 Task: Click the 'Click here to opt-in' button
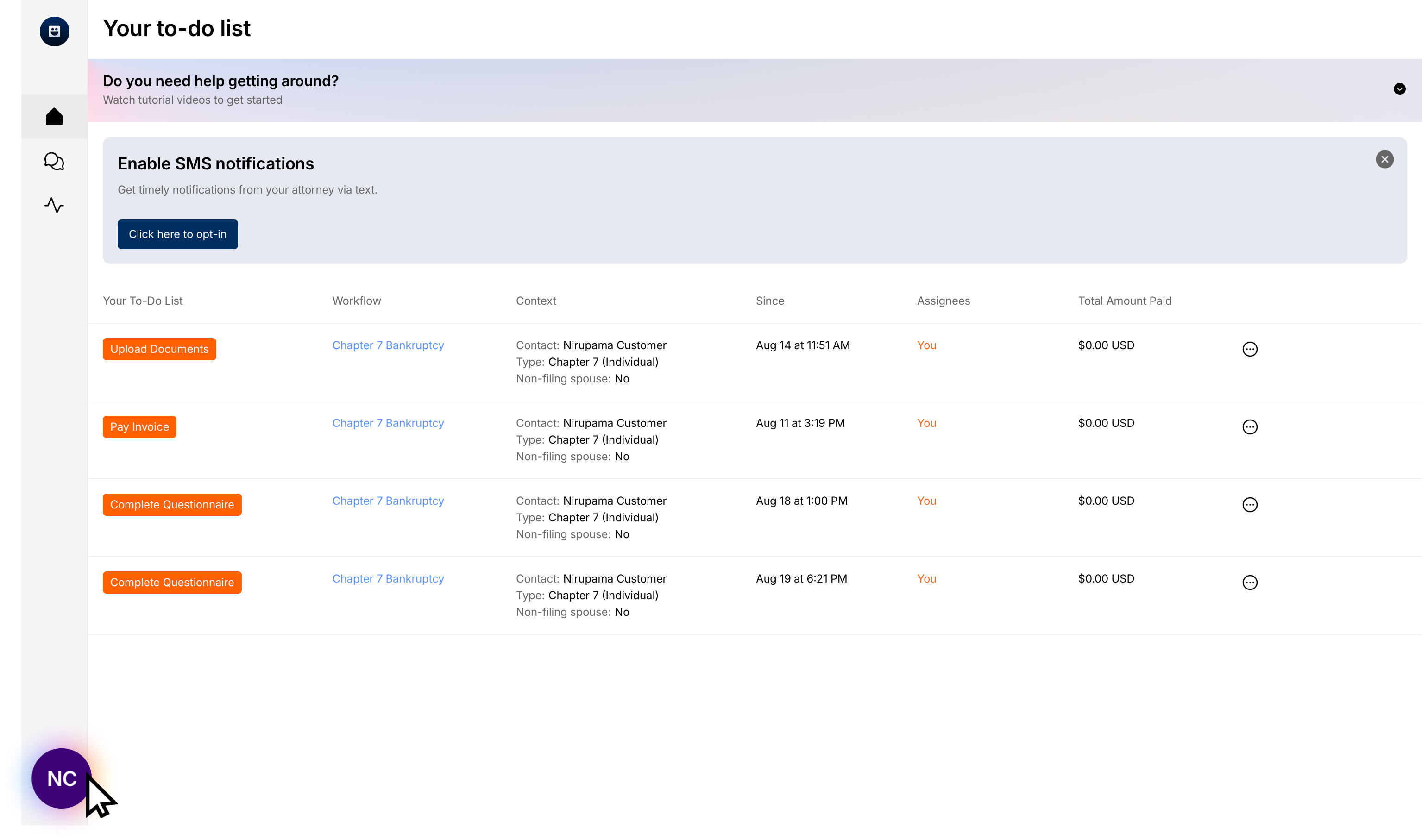[x=178, y=234]
